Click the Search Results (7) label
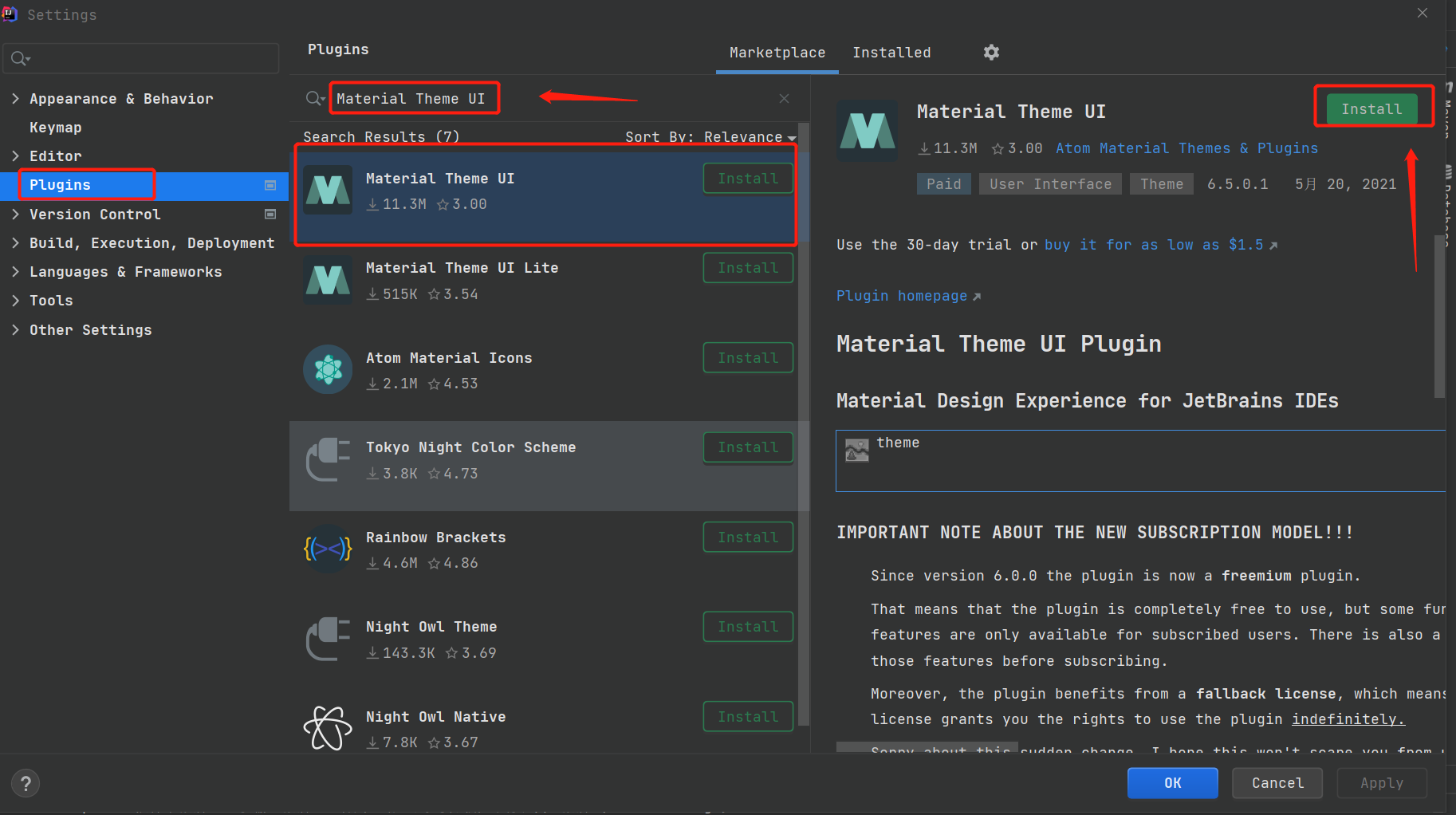 click(x=381, y=137)
